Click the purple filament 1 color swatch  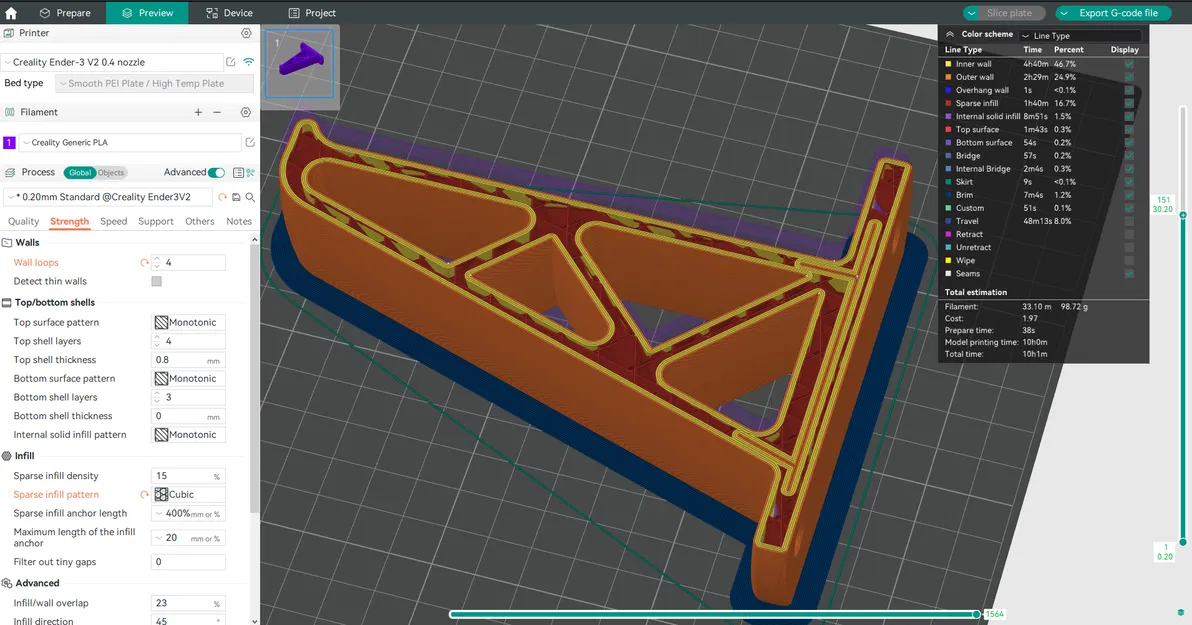pos(9,142)
